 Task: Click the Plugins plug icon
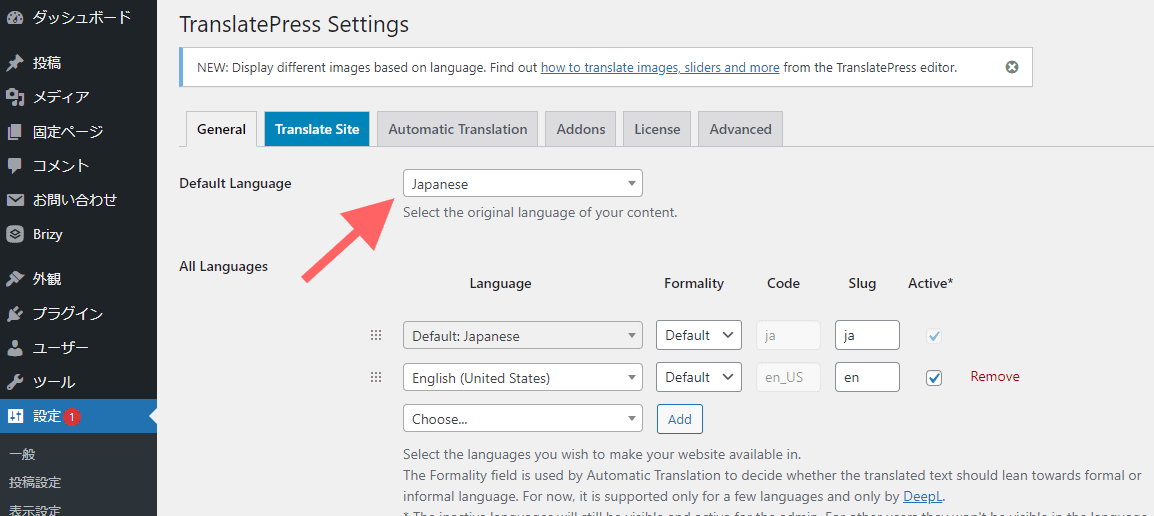point(15,314)
